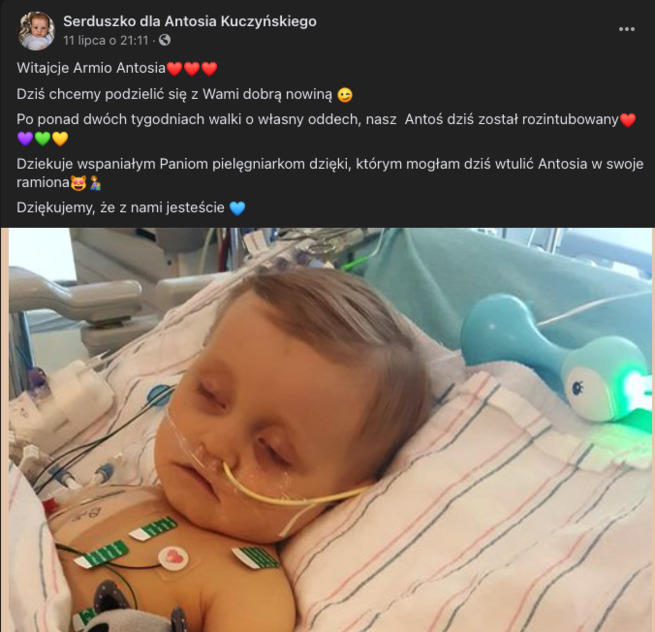Image resolution: width=655 pixels, height=632 pixels.
Task: Click the red heart after "rozintubowany"
Action: click(x=627, y=120)
